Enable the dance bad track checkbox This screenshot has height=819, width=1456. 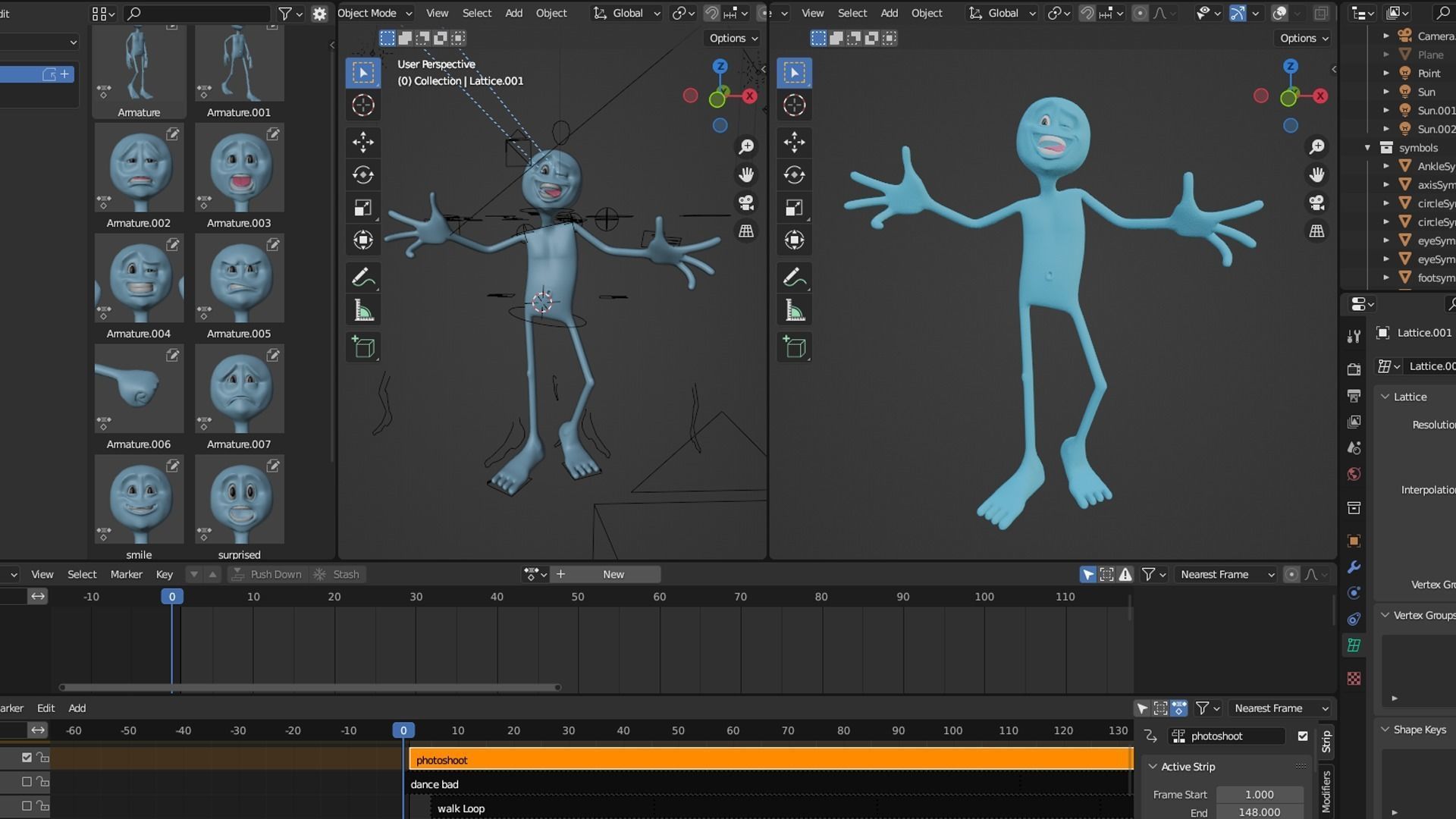coord(27,782)
